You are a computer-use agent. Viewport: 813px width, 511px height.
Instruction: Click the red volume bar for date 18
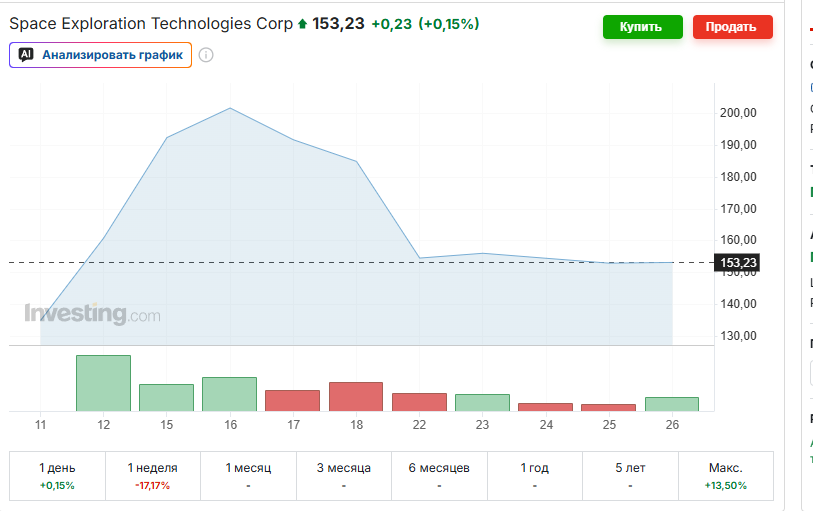coord(356,396)
